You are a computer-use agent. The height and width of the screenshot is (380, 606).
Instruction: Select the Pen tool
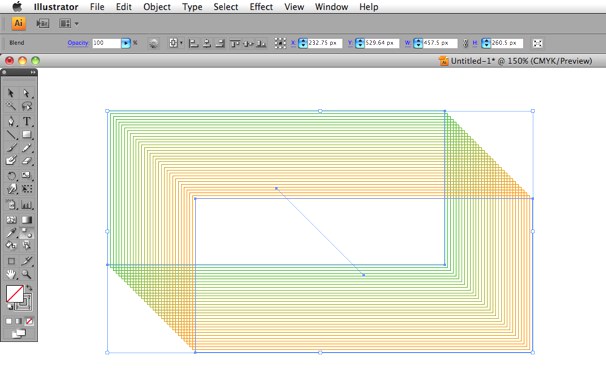click(x=11, y=121)
